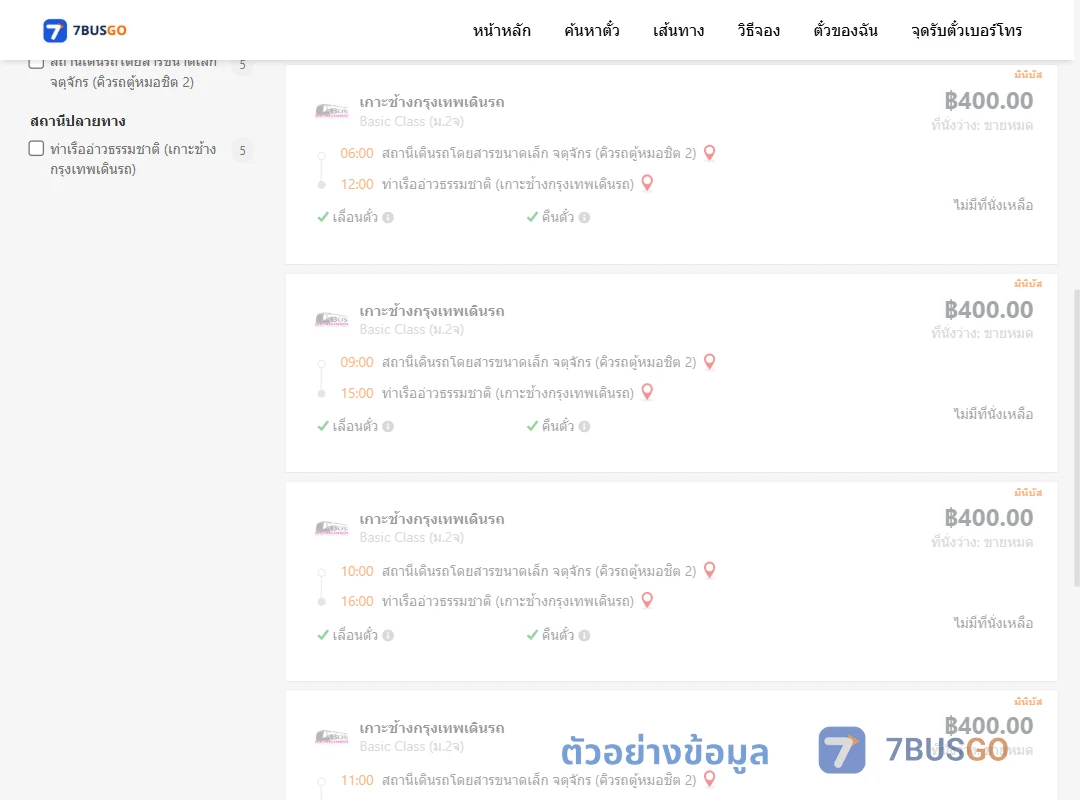Click the operator bus logo in 09:00 trip card
The image size is (1080, 800).
click(331, 320)
